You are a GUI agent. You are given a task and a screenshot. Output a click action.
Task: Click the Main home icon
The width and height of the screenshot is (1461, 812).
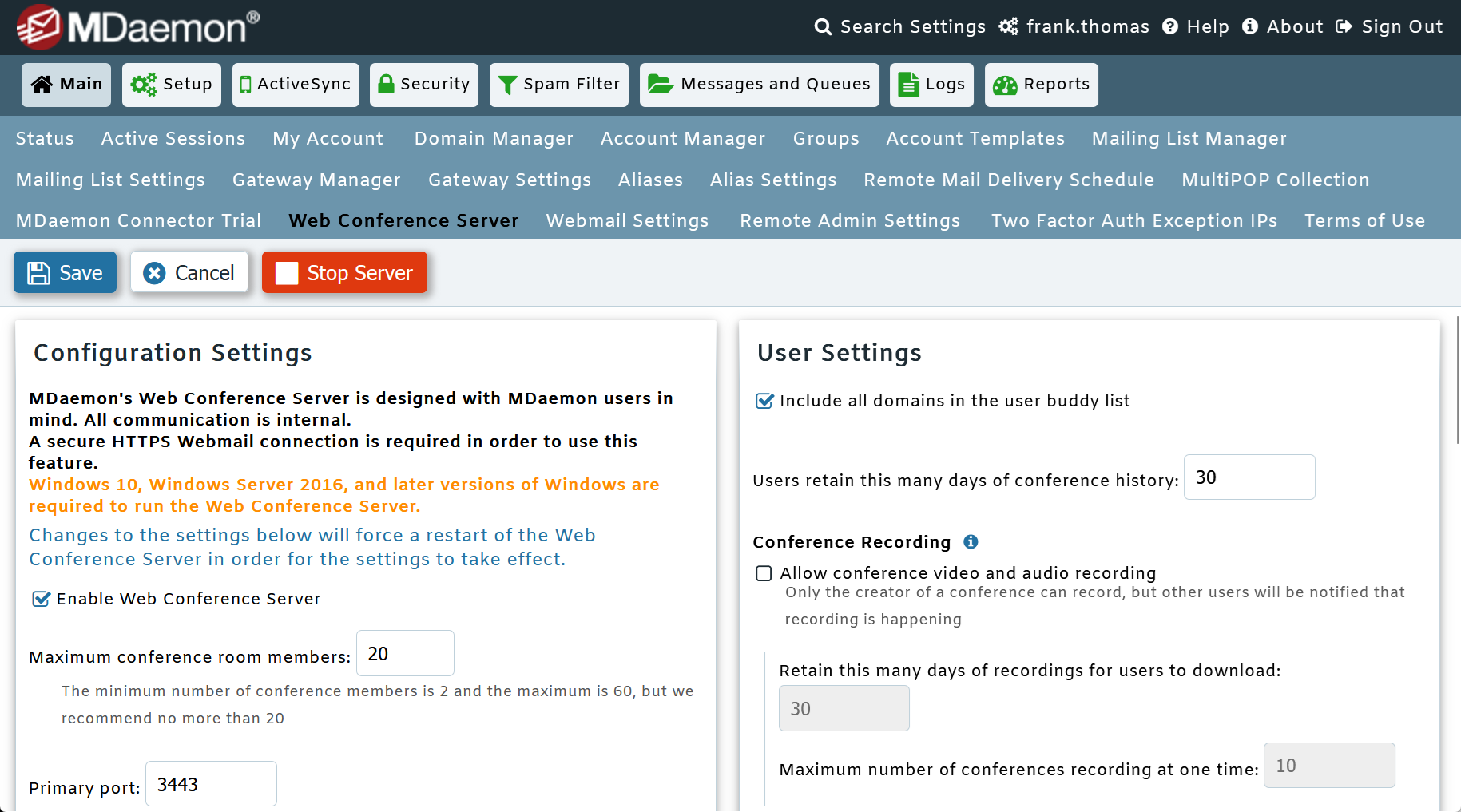(x=42, y=85)
